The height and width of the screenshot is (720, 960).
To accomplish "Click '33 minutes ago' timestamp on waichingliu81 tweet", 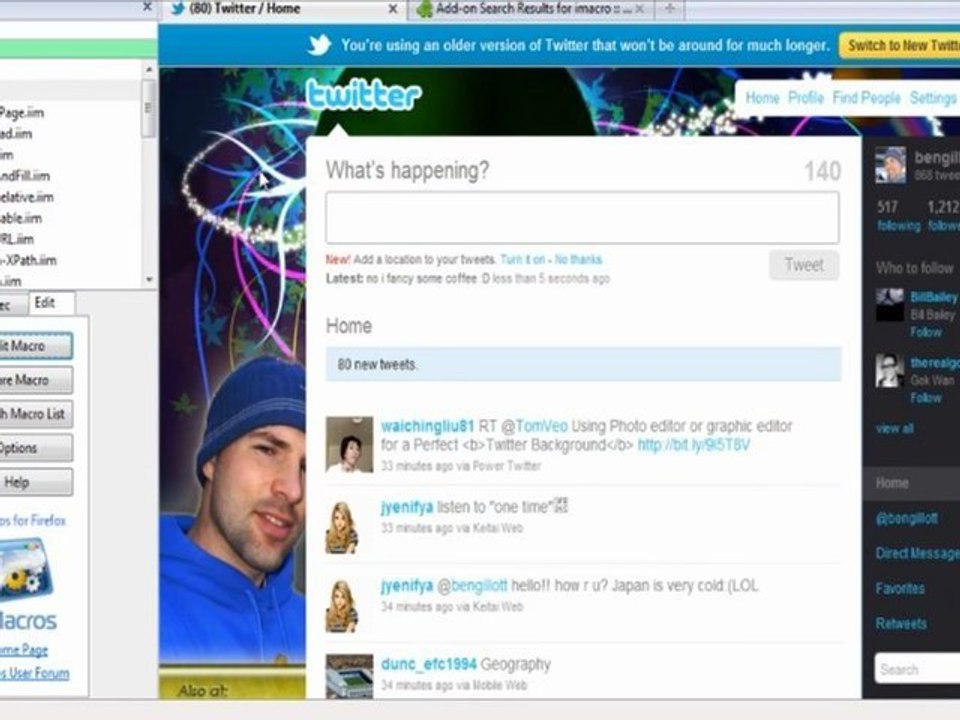I will [x=417, y=466].
